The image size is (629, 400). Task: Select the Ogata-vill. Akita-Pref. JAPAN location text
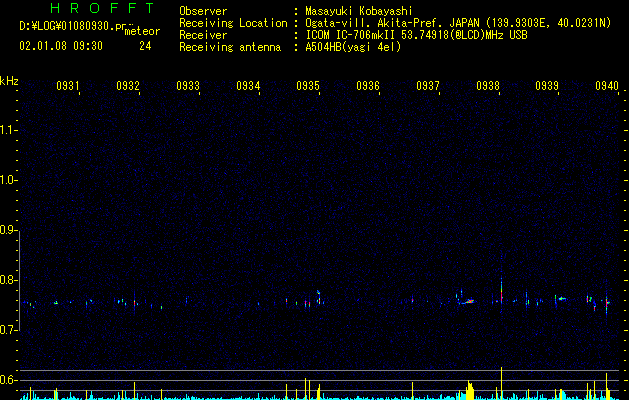pyautogui.click(x=458, y=23)
